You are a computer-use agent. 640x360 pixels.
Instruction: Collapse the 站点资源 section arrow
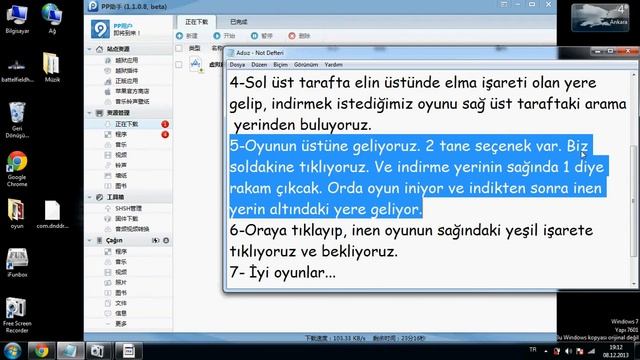coord(89,49)
